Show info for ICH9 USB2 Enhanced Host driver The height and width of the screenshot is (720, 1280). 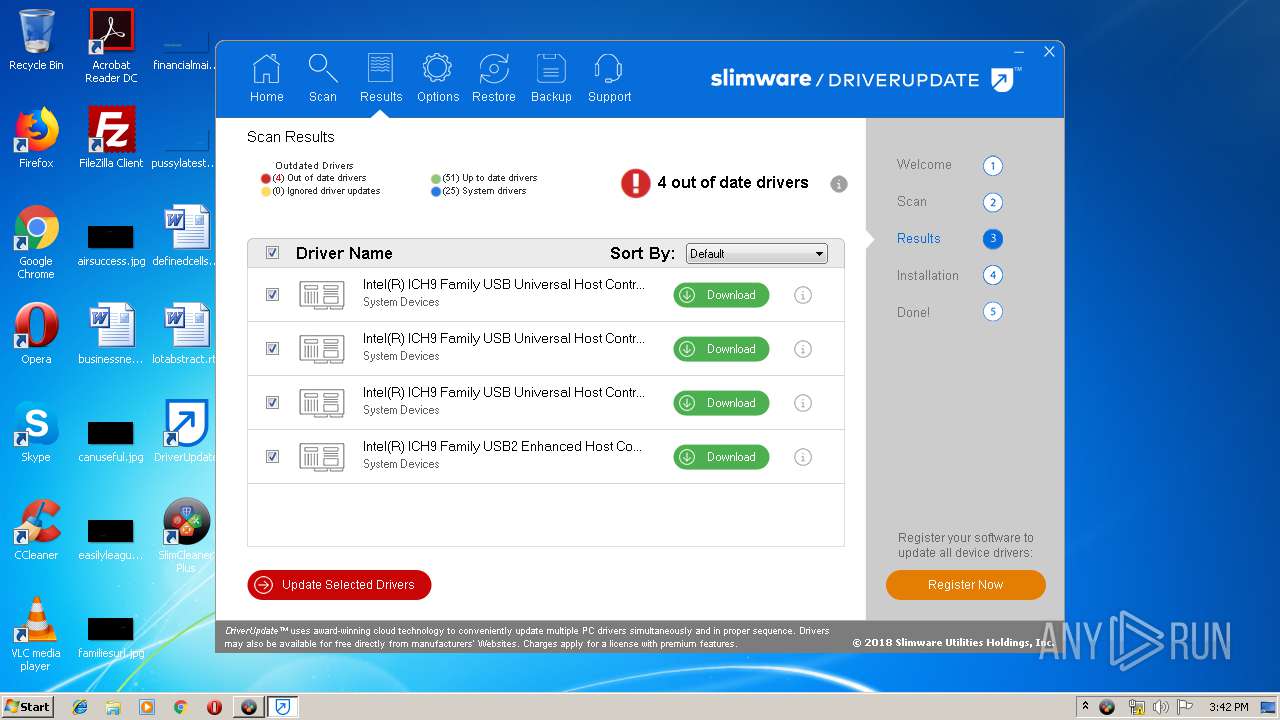tap(802, 457)
